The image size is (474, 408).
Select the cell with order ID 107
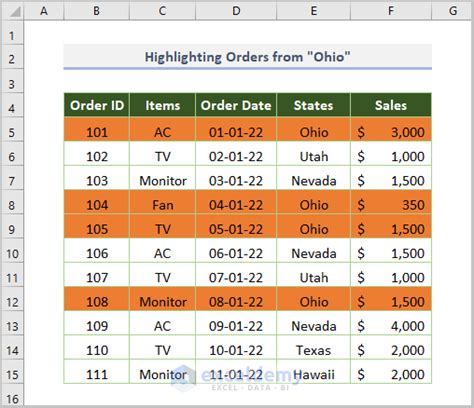97,275
